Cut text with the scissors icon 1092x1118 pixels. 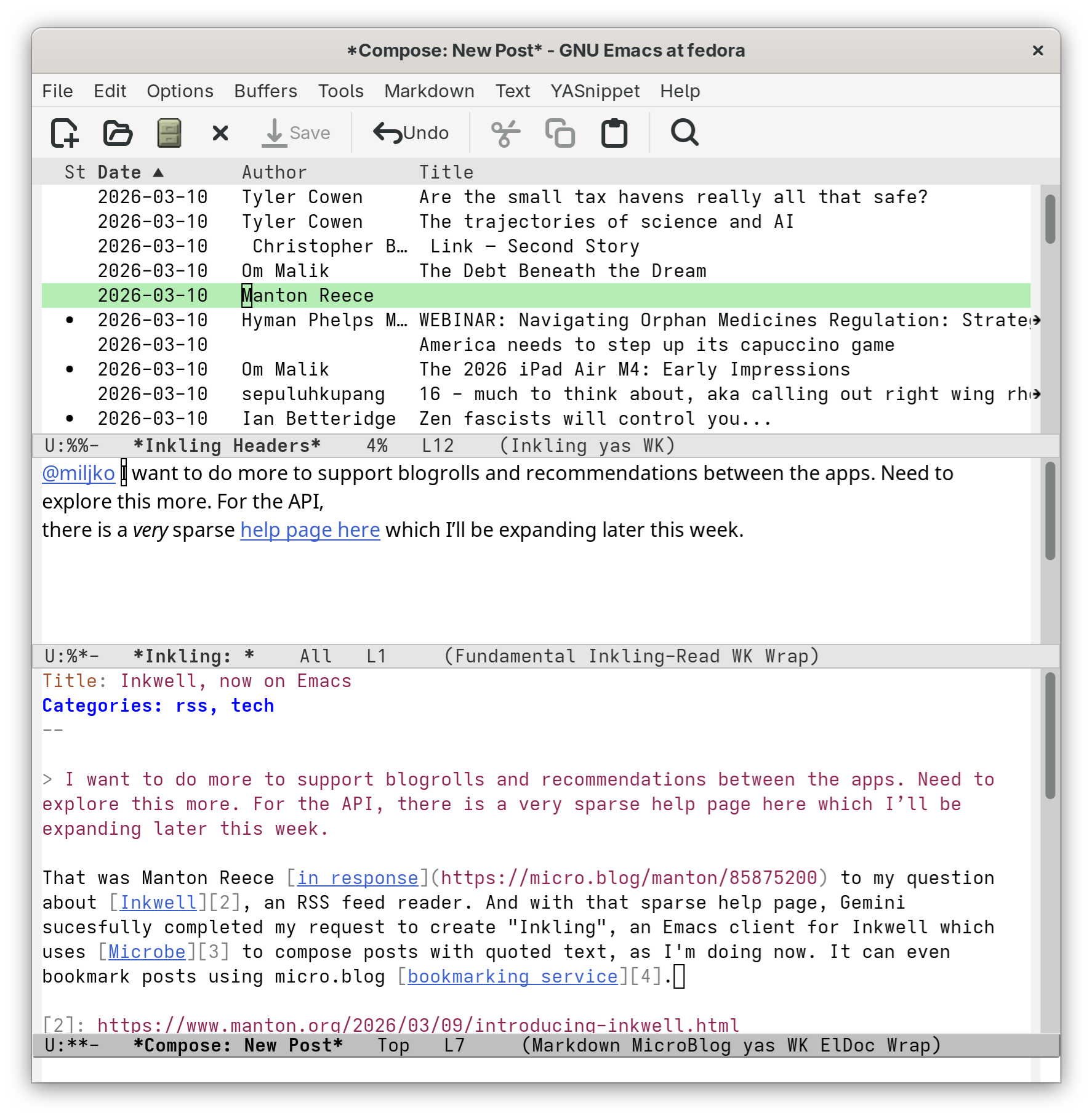coord(506,132)
